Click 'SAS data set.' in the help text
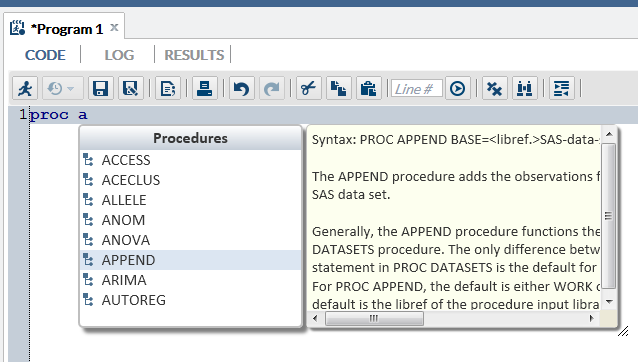The height and width of the screenshot is (362, 638). point(351,194)
